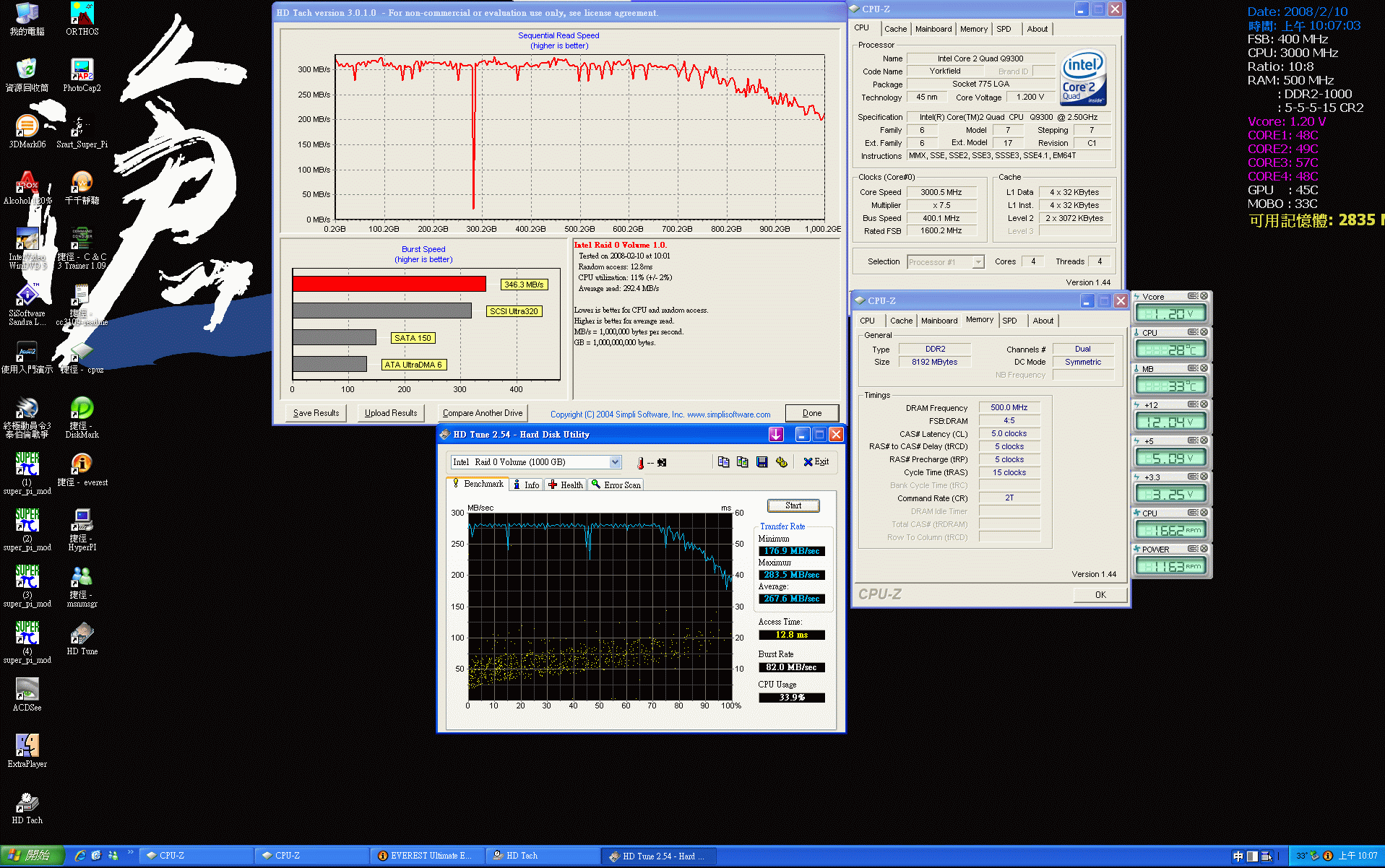The width and height of the screenshot is (1385, 868).
Task: Click the purple down-arrow button in HD Tune title bar
Action: pyautogui.click(x=776, y=434)
